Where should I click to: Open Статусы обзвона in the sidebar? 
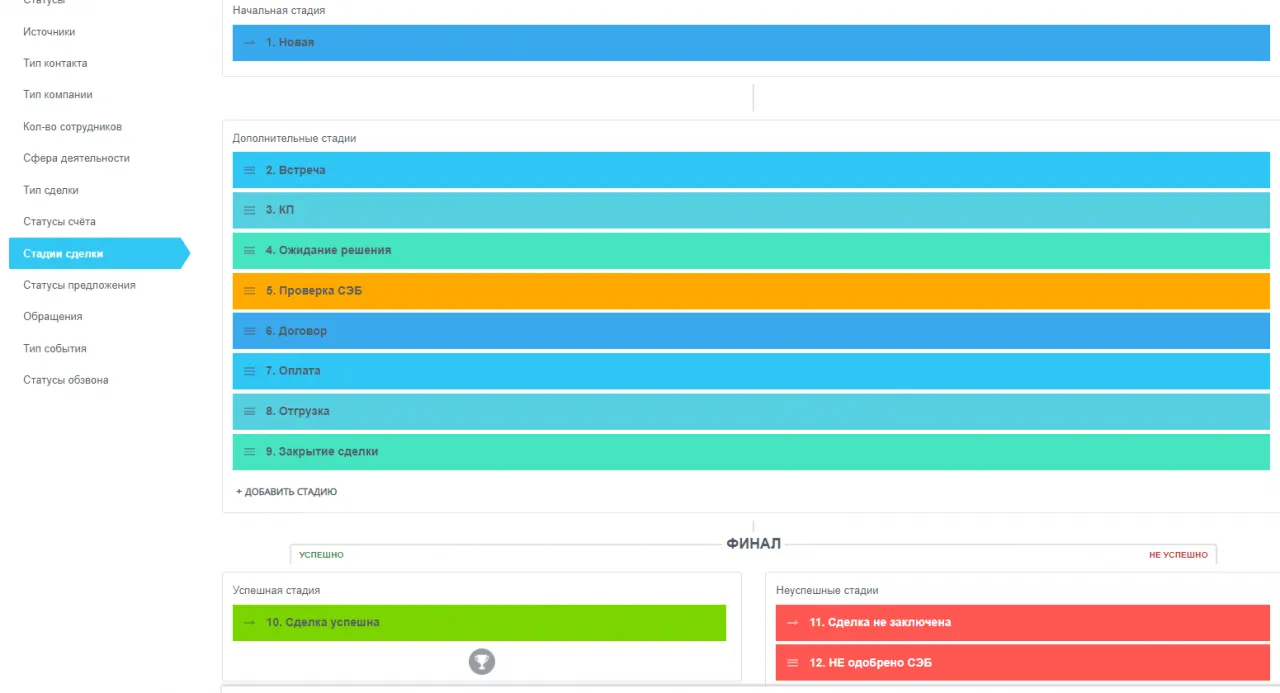click(x=66, y=380)
